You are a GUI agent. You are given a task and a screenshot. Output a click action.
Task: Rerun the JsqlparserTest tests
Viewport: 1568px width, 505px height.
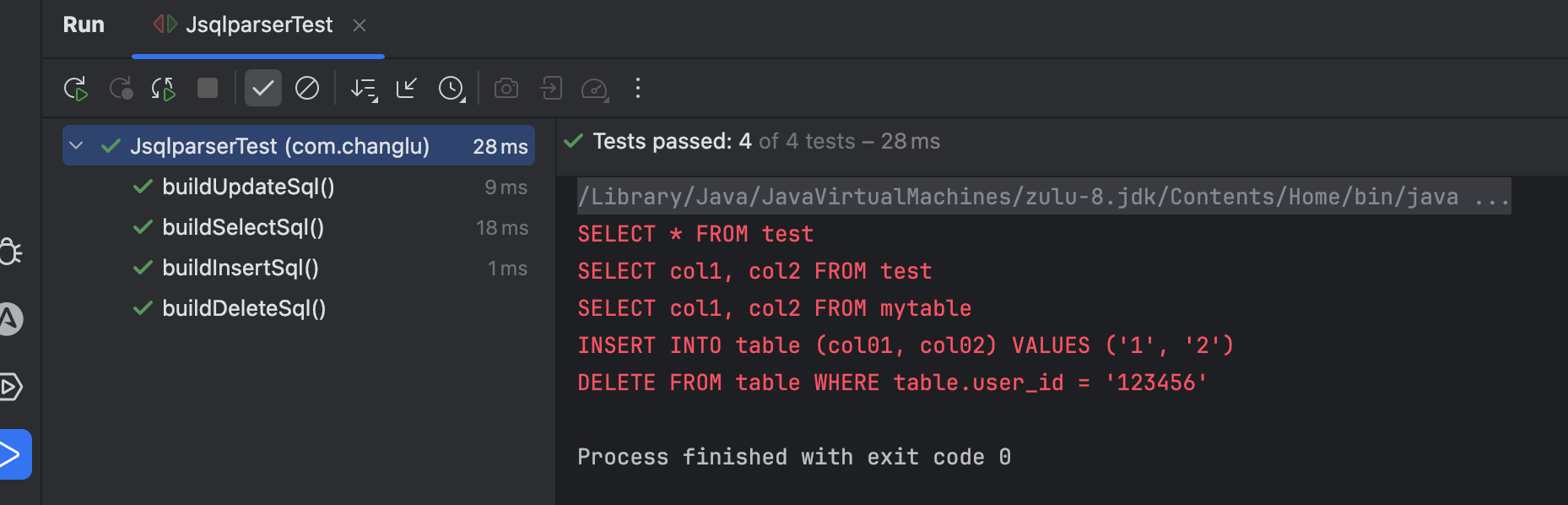tap(76, 89)
